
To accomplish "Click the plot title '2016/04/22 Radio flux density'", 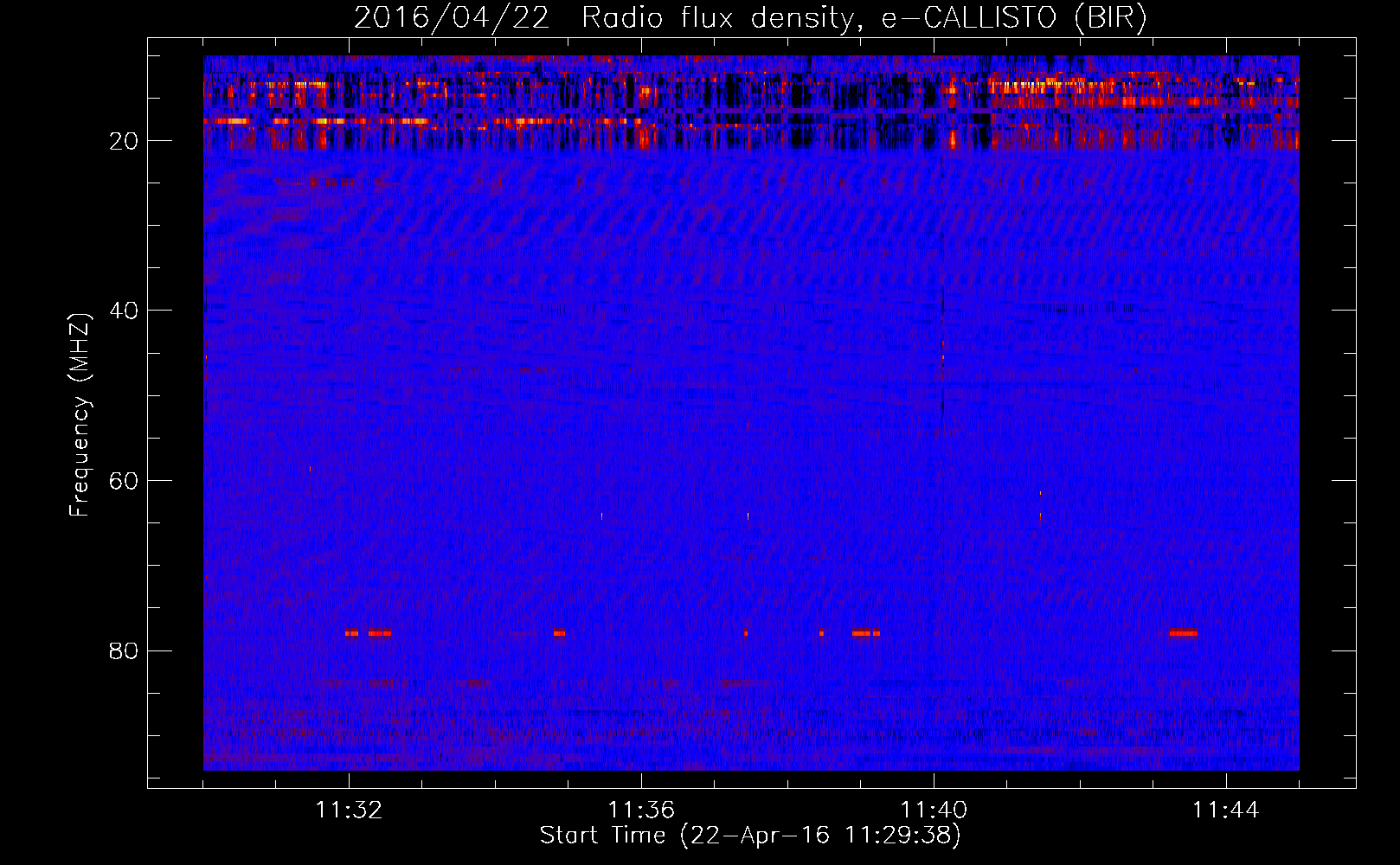I will (750, 18).
